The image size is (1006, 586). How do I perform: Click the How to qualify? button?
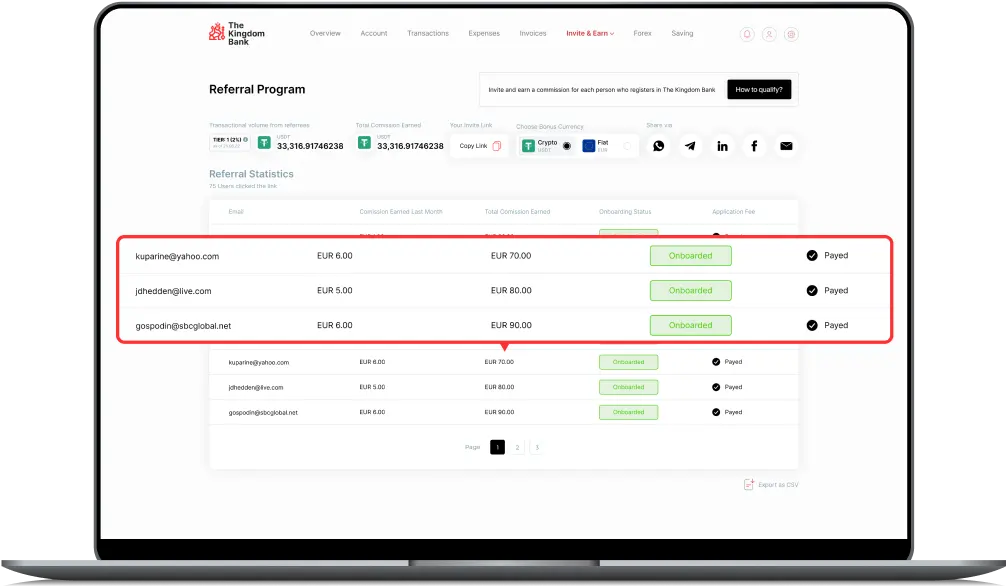pyautogui.click(x=759, y=90)
